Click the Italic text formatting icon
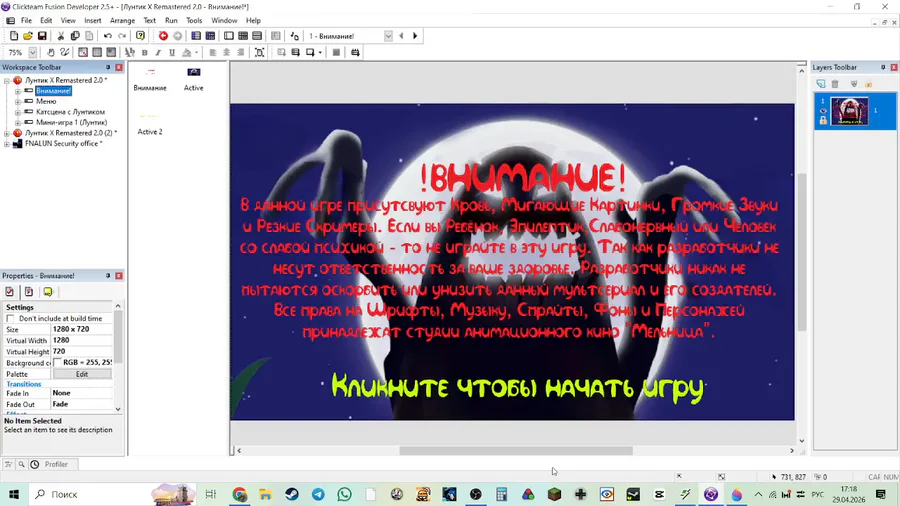This screenshot has height=506, width=900. click(x=158, y=52)
